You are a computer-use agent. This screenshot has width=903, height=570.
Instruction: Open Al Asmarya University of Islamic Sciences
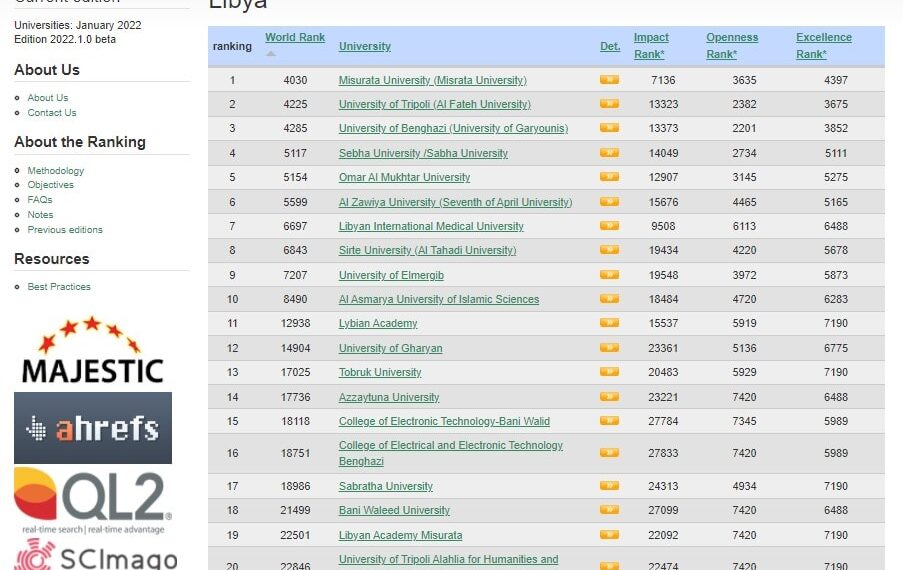tap(438, 299)
